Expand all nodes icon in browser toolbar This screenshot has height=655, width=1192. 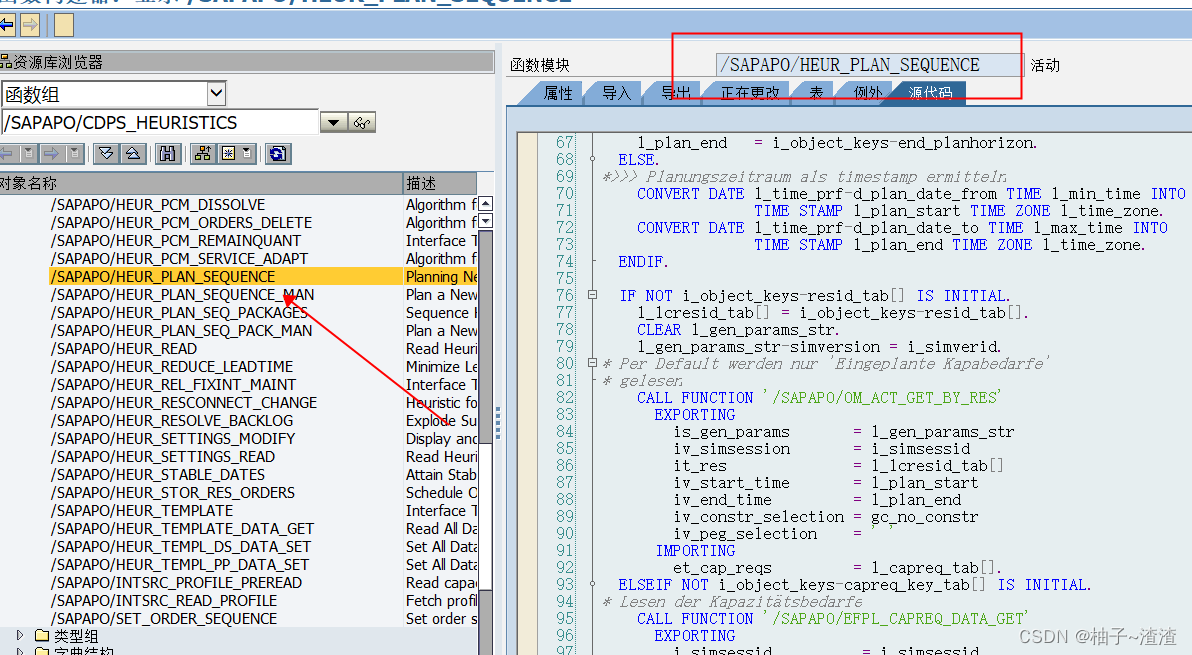[106, 154]
